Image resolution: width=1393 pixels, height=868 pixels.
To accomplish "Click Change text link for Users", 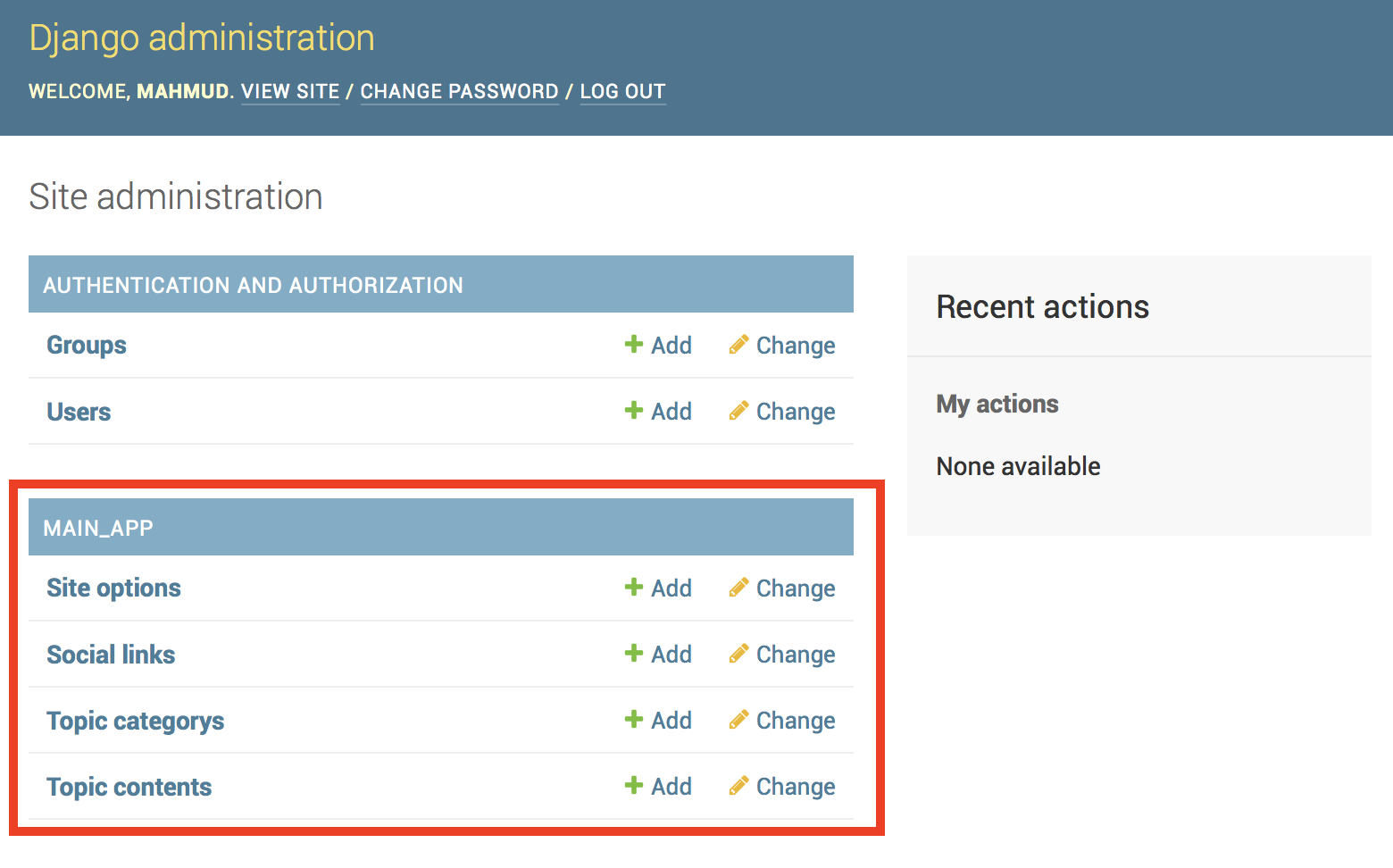I will coord(796,412).
